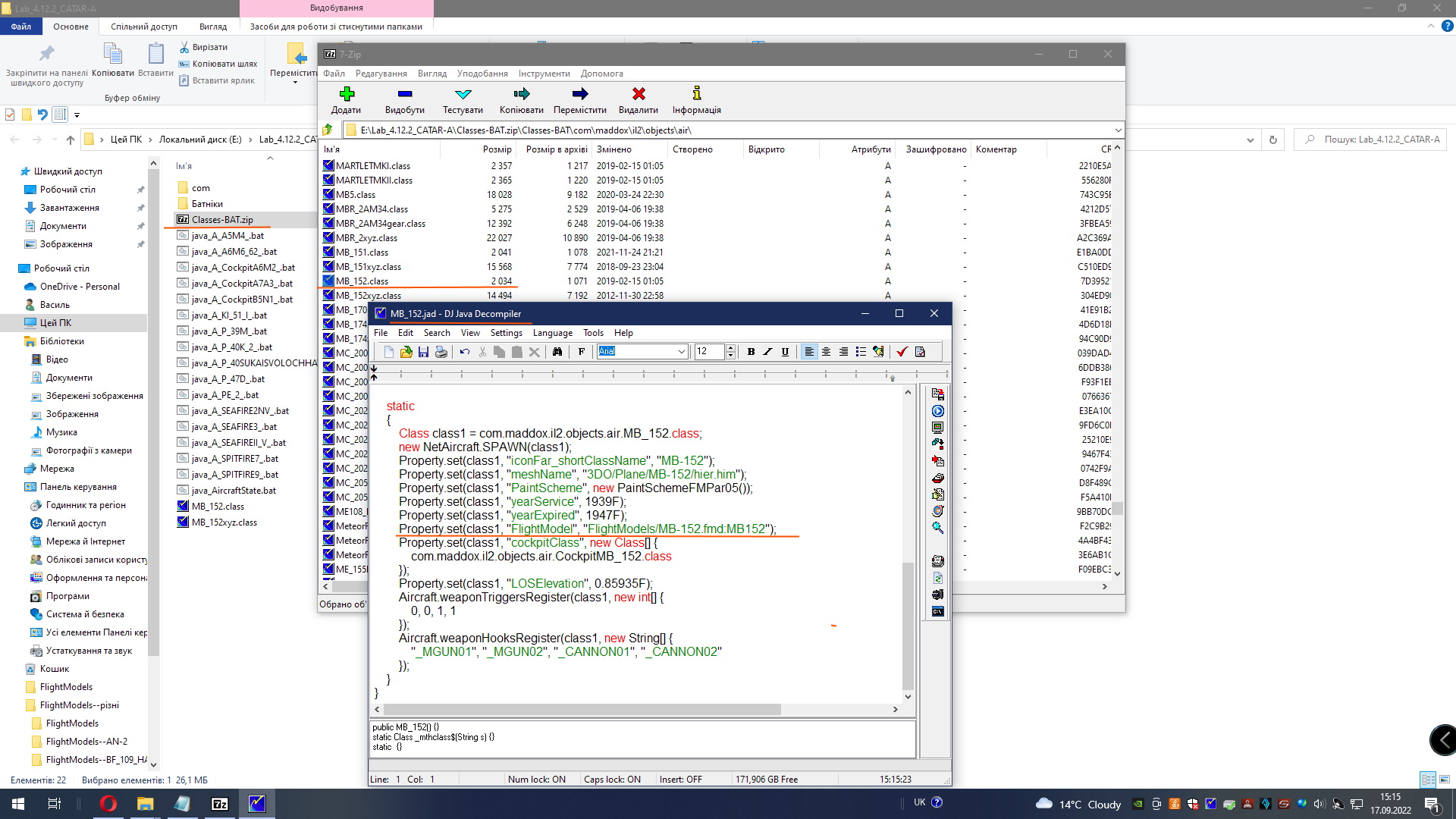Click Розмір column header in 7-Zip
Screen dimensions: 1456x819
pyautogui.click(x=497, y=149)
